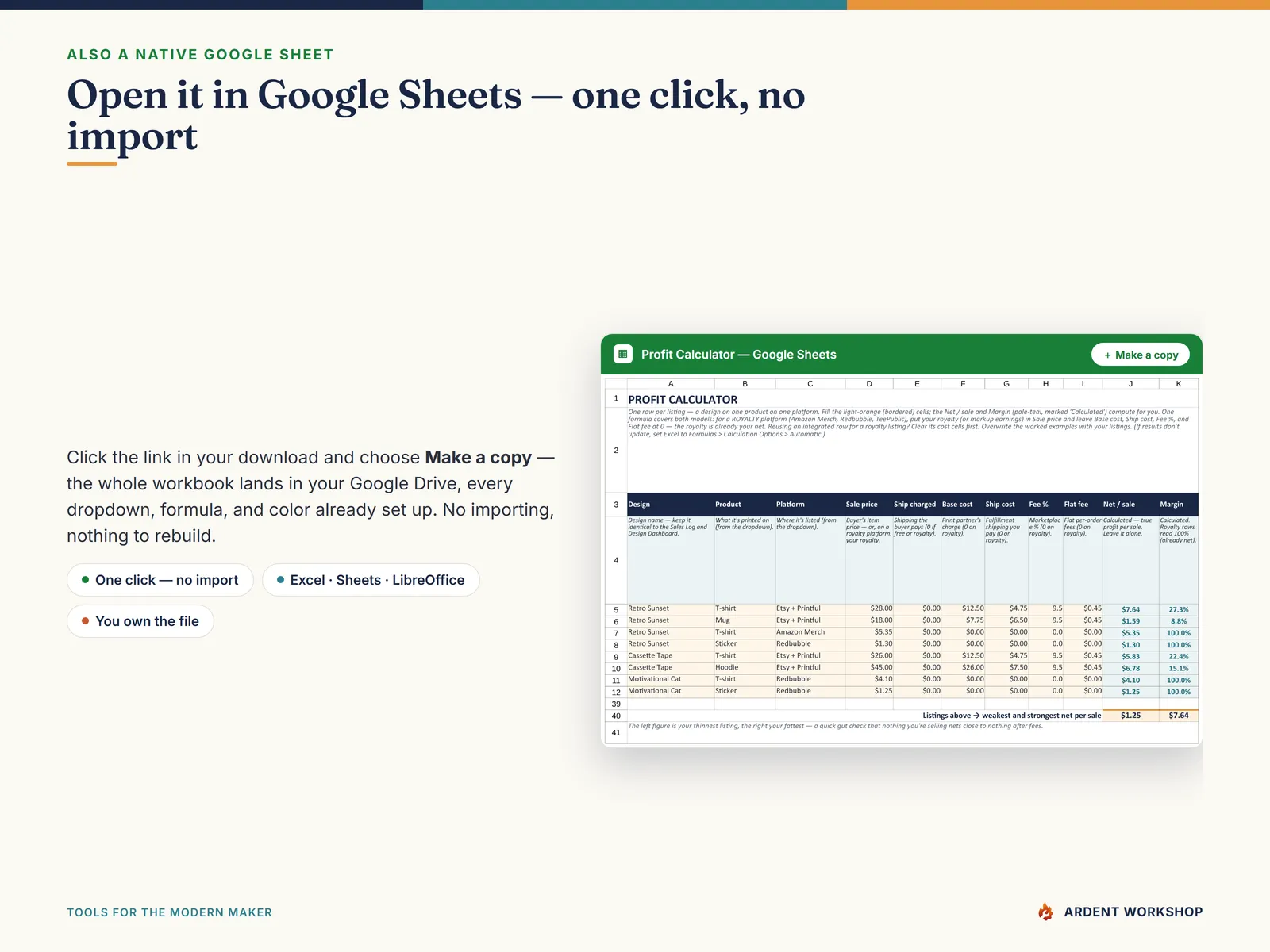Image resolution: width=1270 pixels, height=952 pixels.
Task: Click the "$6.78" net per sale cell
Action: (x=1130, y=669)
